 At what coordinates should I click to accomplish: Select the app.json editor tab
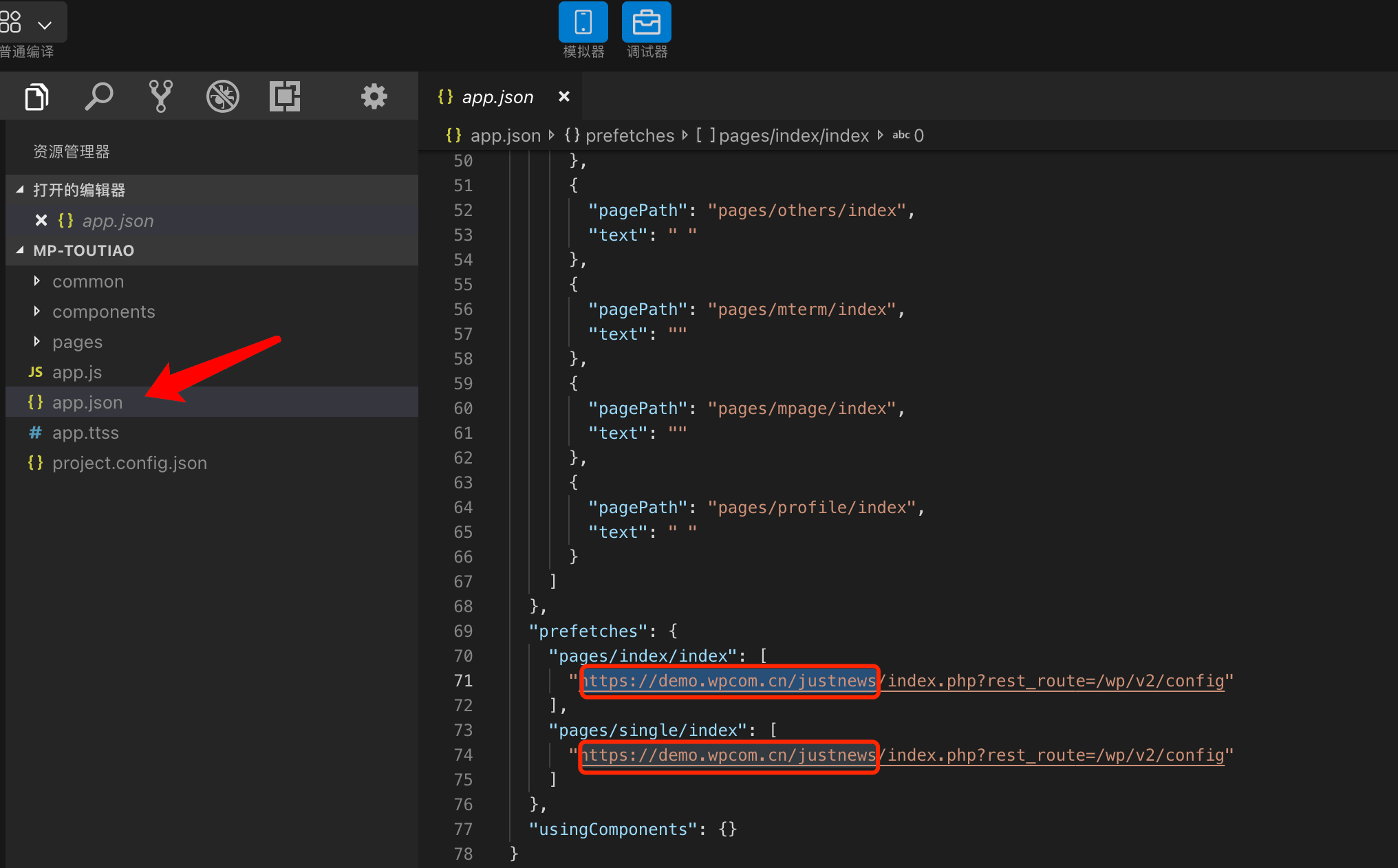(500, 96)
